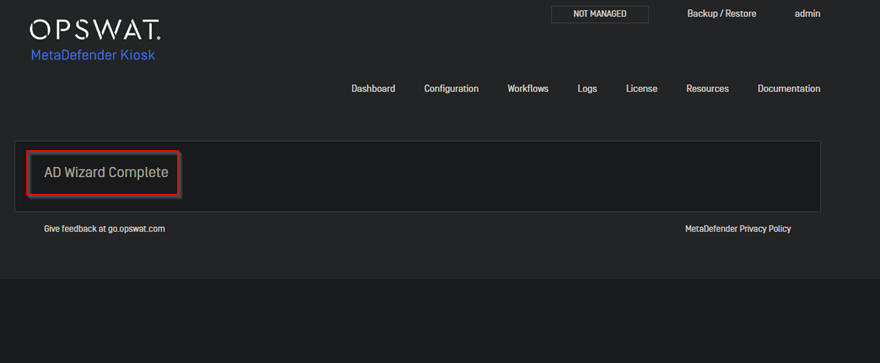The image size is (880, 363).
Task: Click the Backup / Restore link
Action: 722,13
